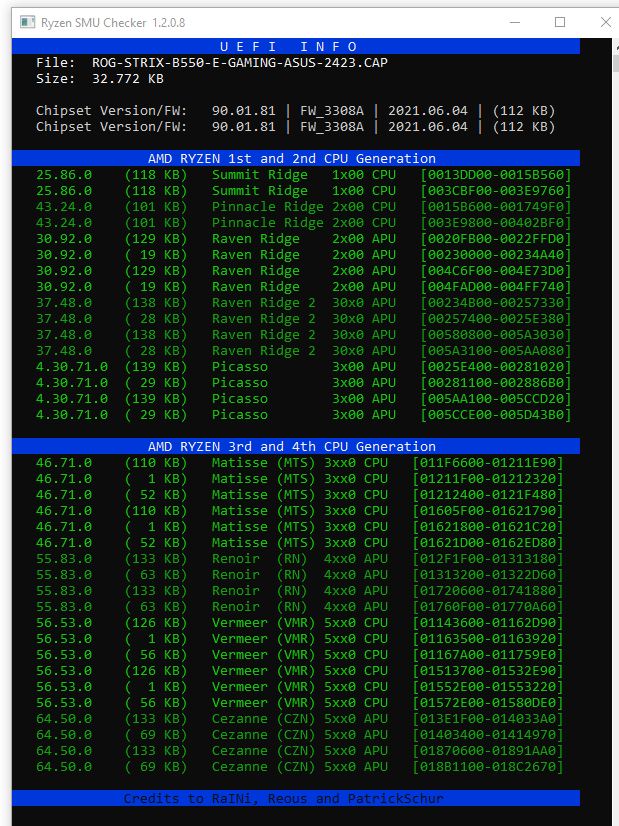The image size is (619, 826).
Task: Select address '[004FAD00-004FF740]'
Action: (x=496, y=287)
